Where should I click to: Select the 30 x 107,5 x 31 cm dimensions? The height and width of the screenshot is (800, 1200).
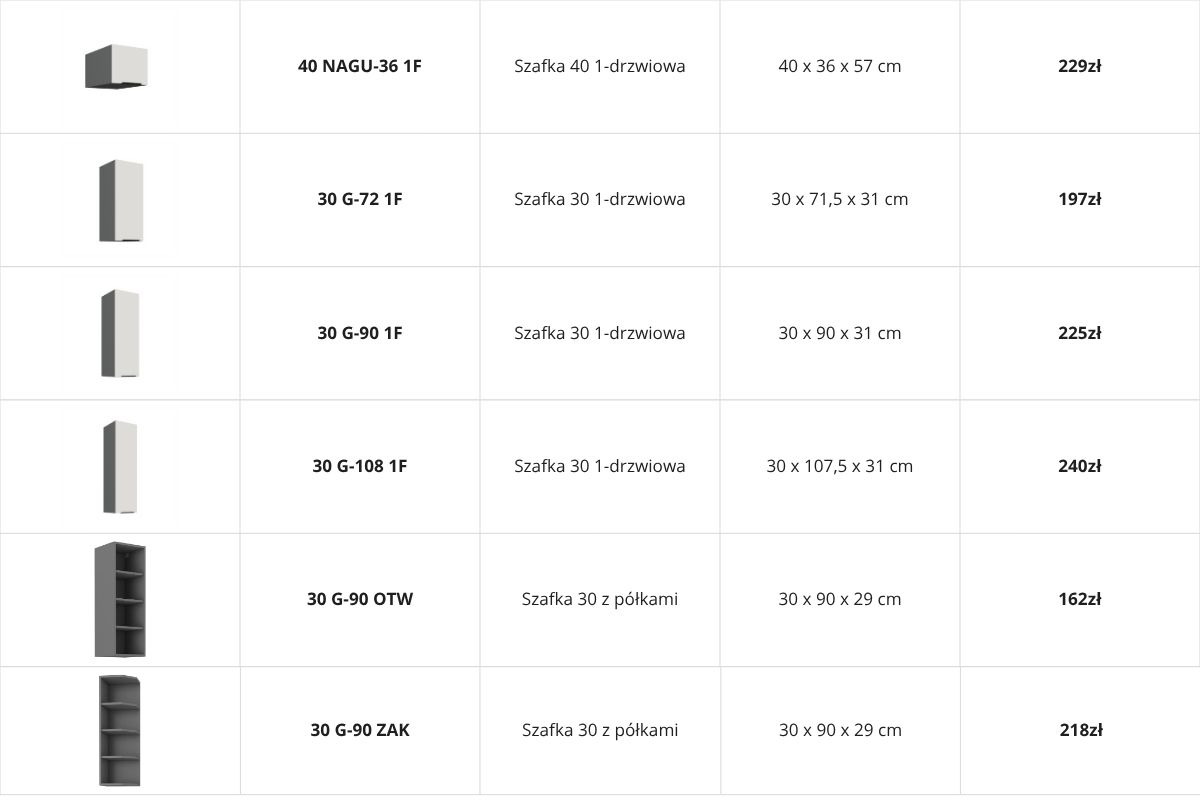(x=840, y=466)
